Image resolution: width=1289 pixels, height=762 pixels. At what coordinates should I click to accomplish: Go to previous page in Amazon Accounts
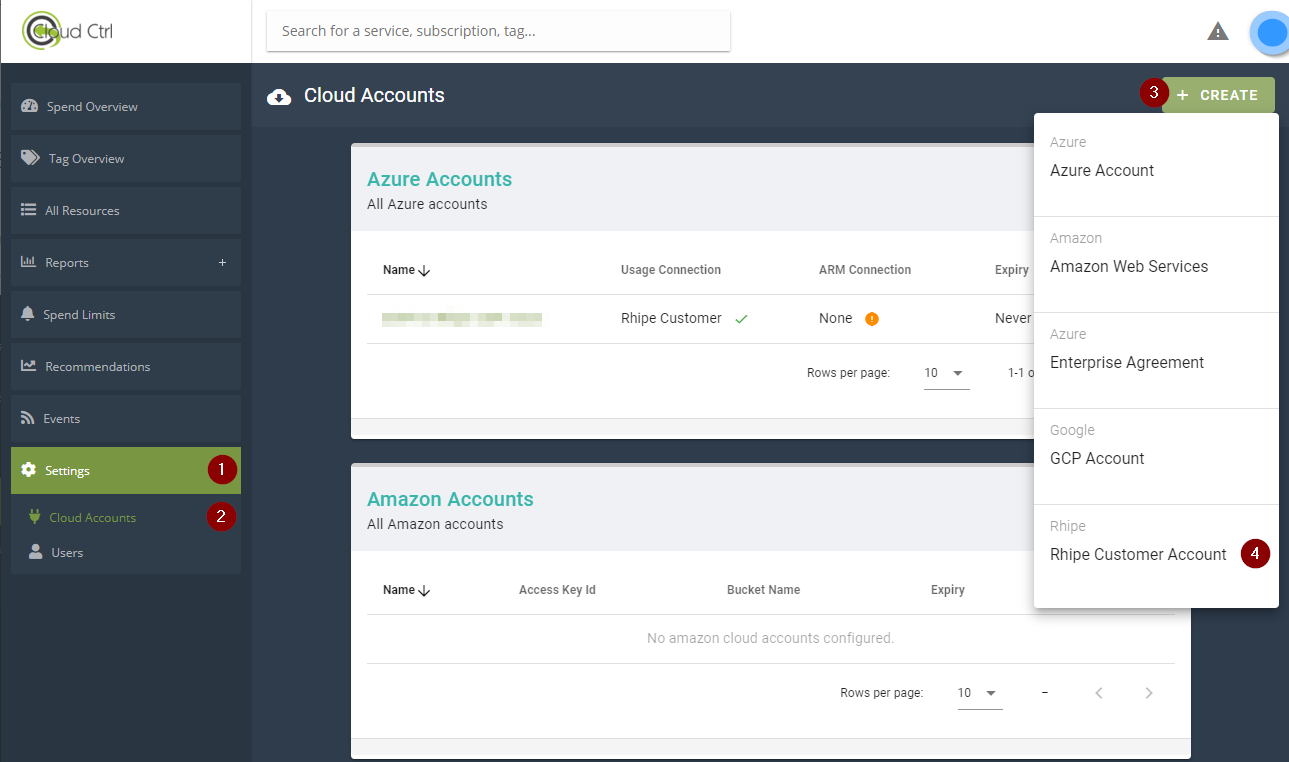click(x=1099, y=693)
